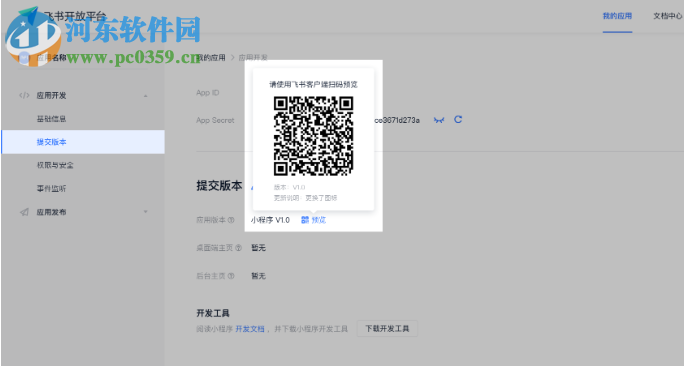Click the 暂无 value for 后台主页

(x=258, y=276)
